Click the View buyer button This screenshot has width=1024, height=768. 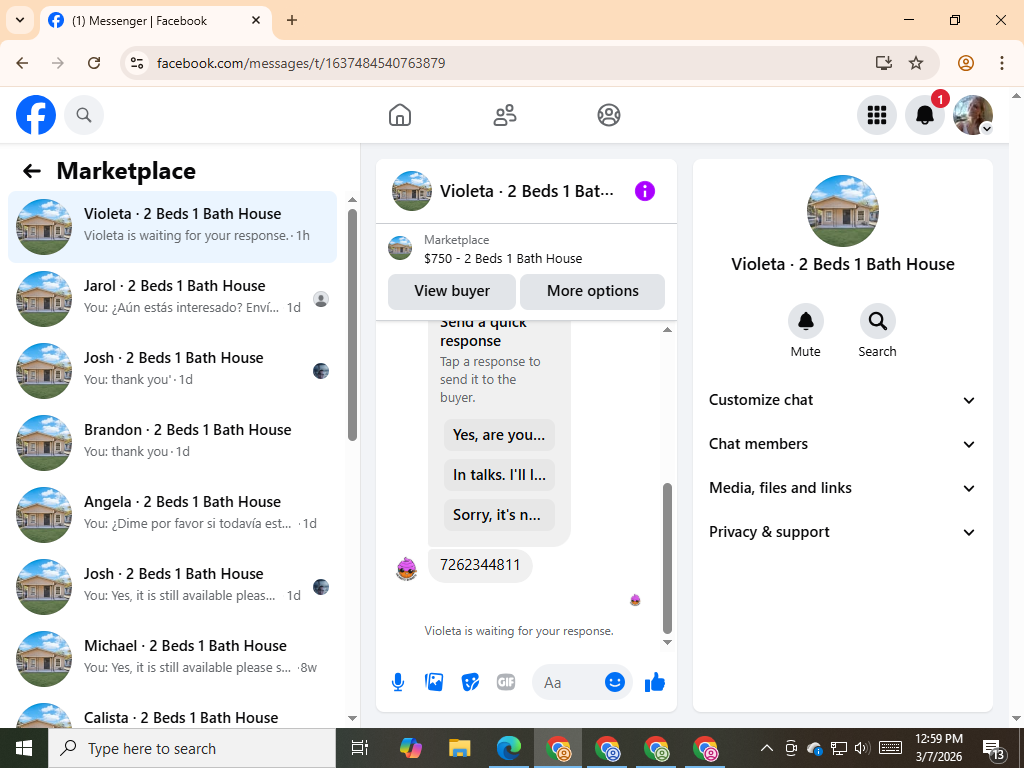point(452,291)
